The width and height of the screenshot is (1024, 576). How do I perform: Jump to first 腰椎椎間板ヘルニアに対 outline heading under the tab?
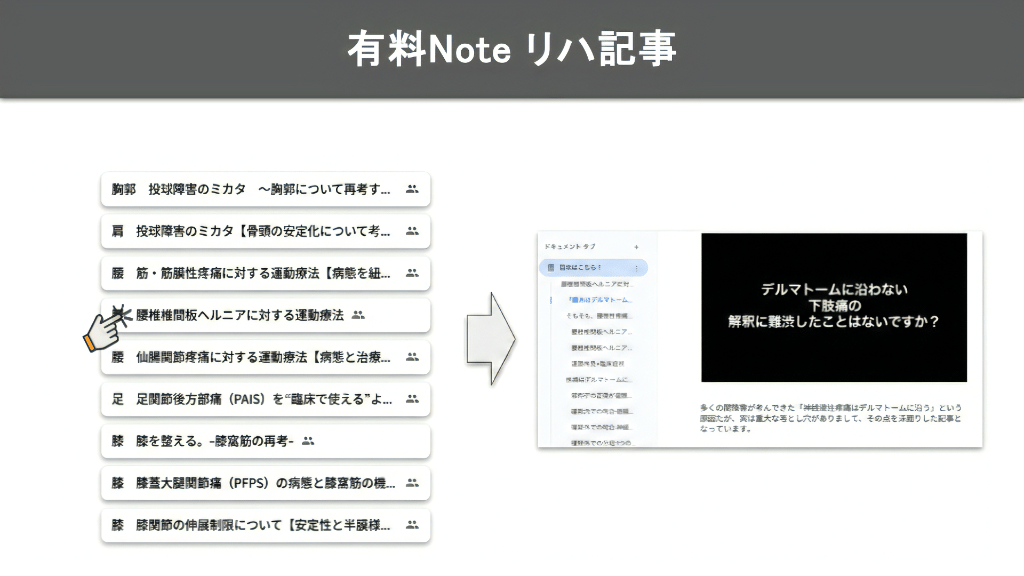coord(596,284)
